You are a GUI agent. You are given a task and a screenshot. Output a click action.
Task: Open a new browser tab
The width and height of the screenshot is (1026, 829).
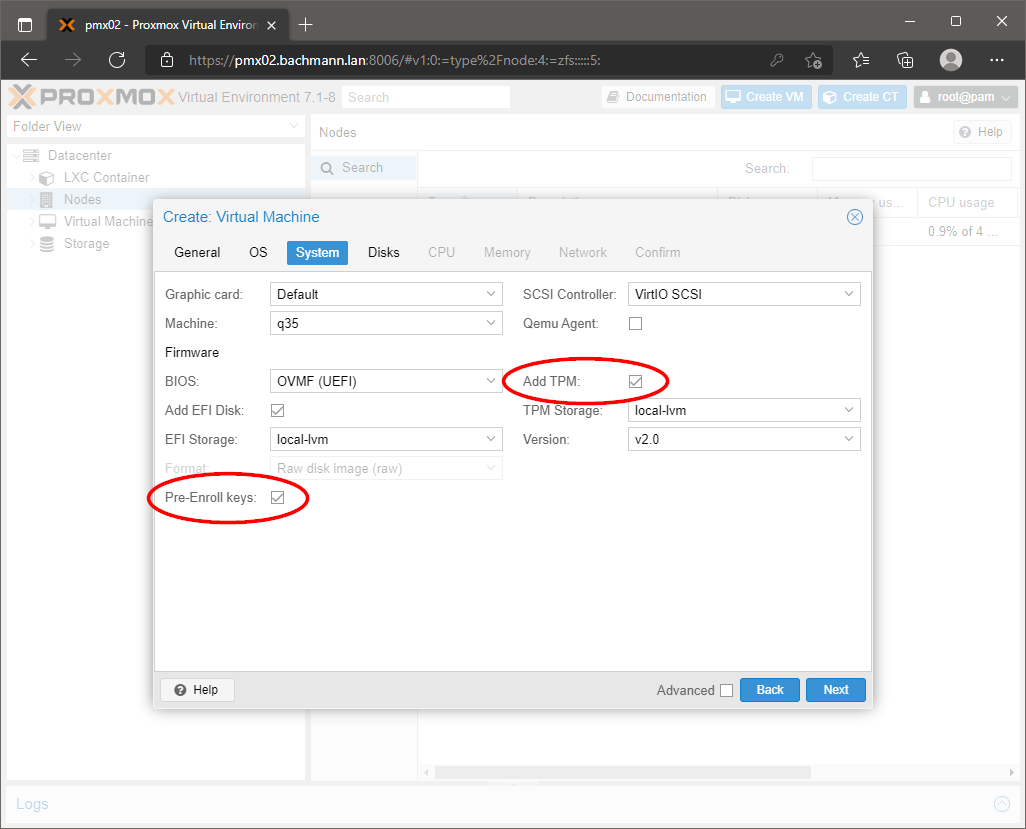pyautogui.click(x=306, y=25)
